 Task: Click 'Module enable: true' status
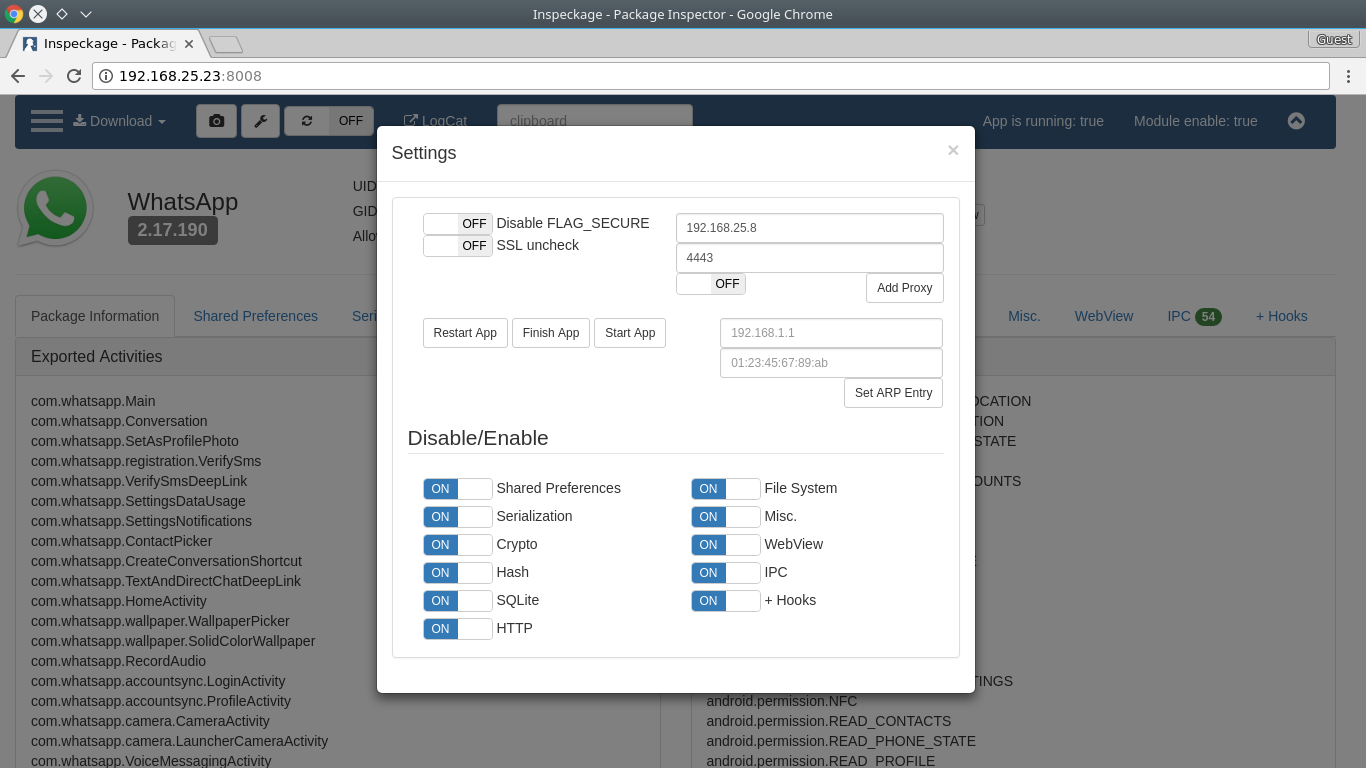pyautogui.click(x=1195, y=121)
